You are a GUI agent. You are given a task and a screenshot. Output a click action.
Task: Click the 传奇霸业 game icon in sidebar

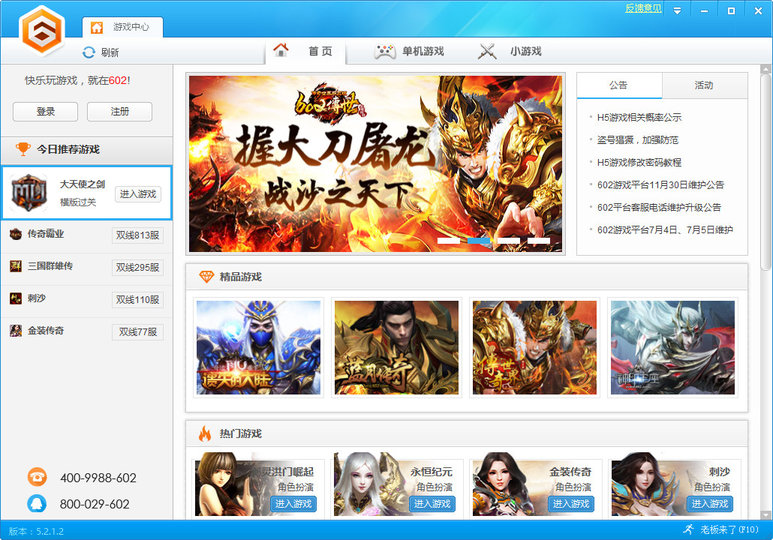pyautogui.click(x=16, y=234)
